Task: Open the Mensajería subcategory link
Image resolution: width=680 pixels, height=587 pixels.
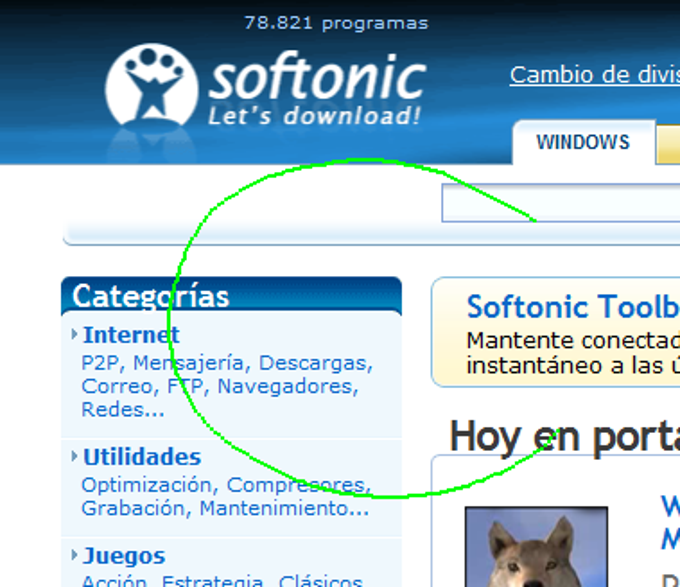Action: (189, 362)
